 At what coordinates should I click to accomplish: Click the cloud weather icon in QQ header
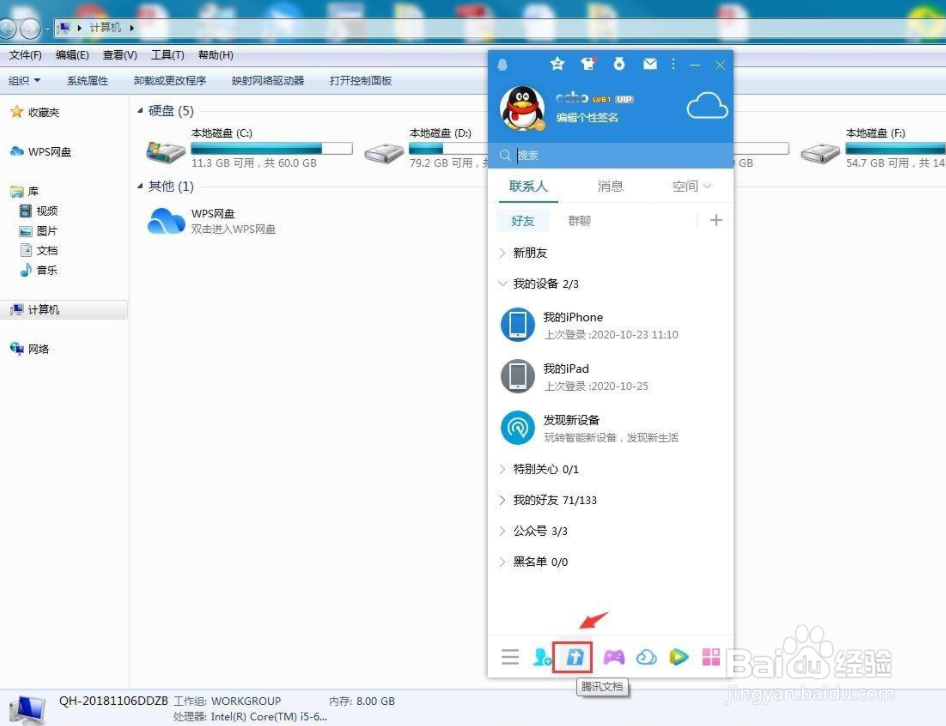coord(707,106)
